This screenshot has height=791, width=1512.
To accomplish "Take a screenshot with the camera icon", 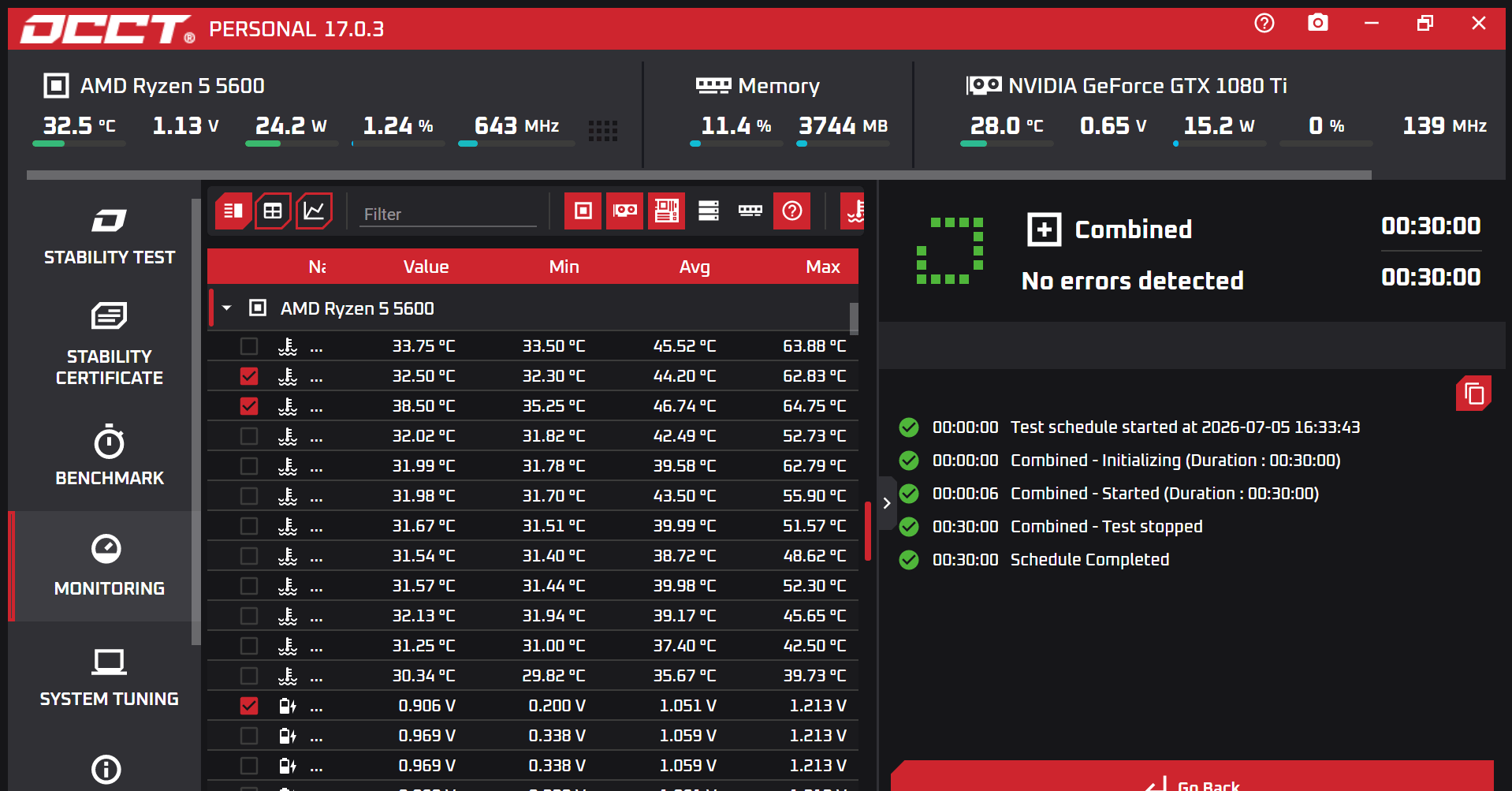I will coord(1317,24).
